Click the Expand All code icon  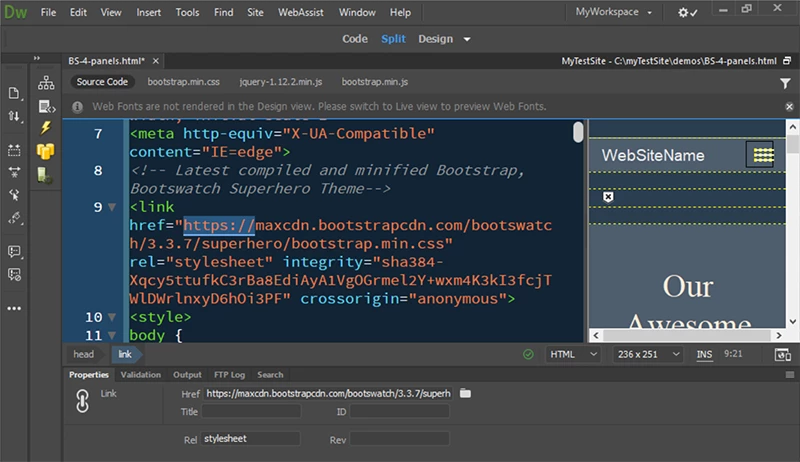point(14,150)
